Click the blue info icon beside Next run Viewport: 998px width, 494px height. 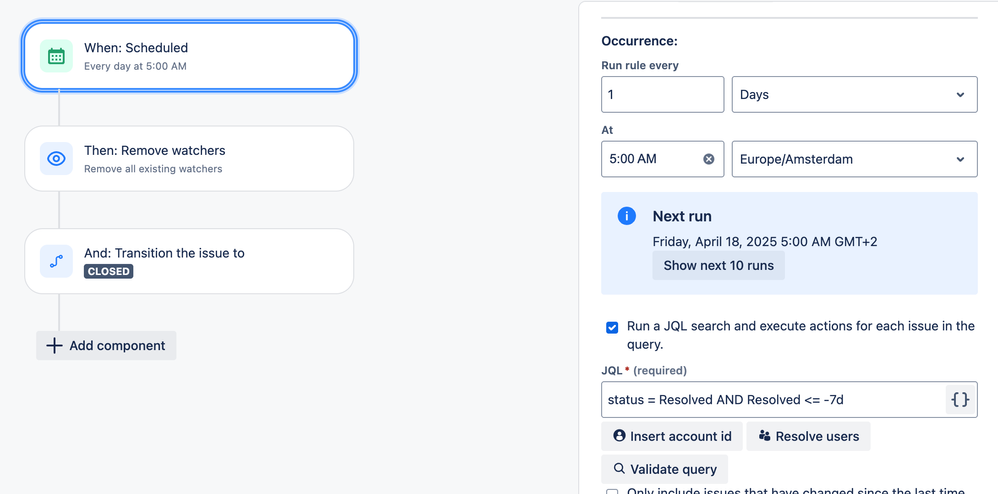point(626,216)
